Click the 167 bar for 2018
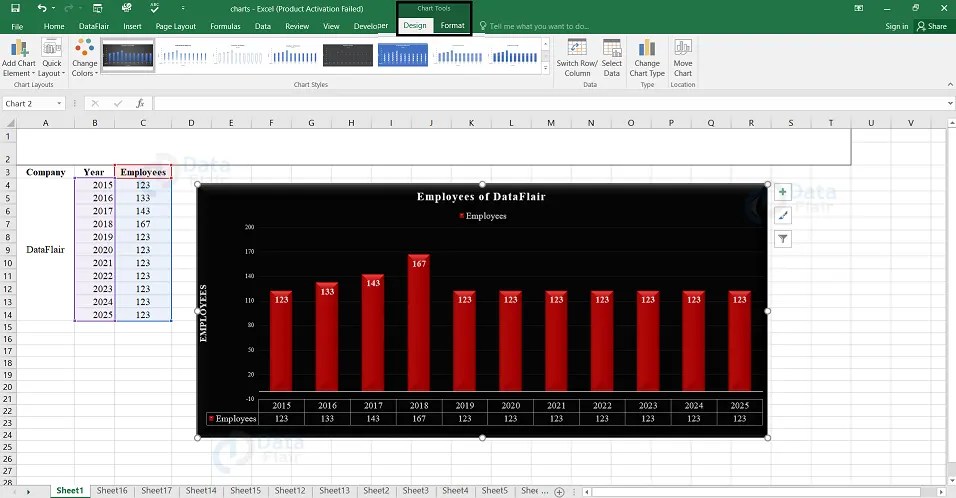 click(419, 323)
